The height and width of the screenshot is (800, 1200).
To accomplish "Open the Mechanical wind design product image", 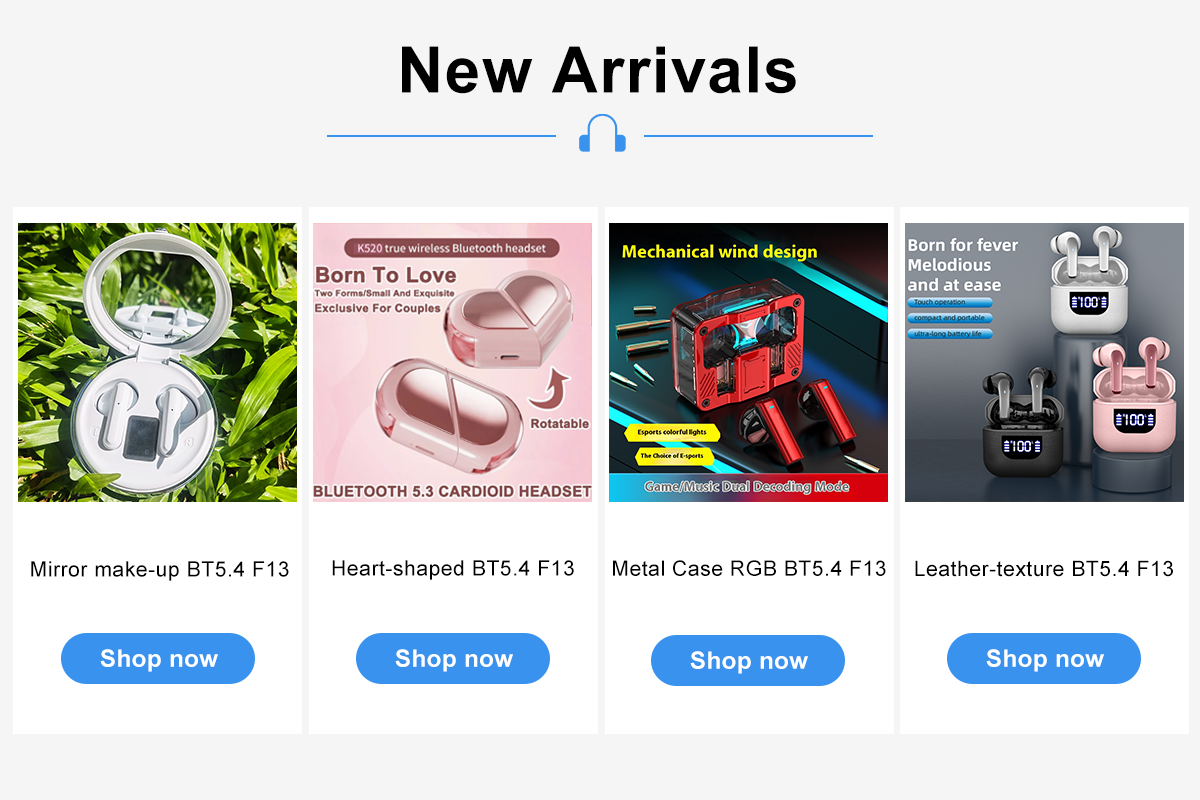I will [x=748, y=362].
